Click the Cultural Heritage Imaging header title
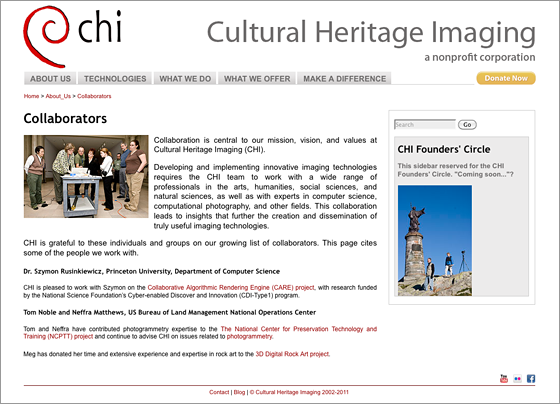This screenshot has height=404, width=560. pyautogui.click(x=371, y=33)
